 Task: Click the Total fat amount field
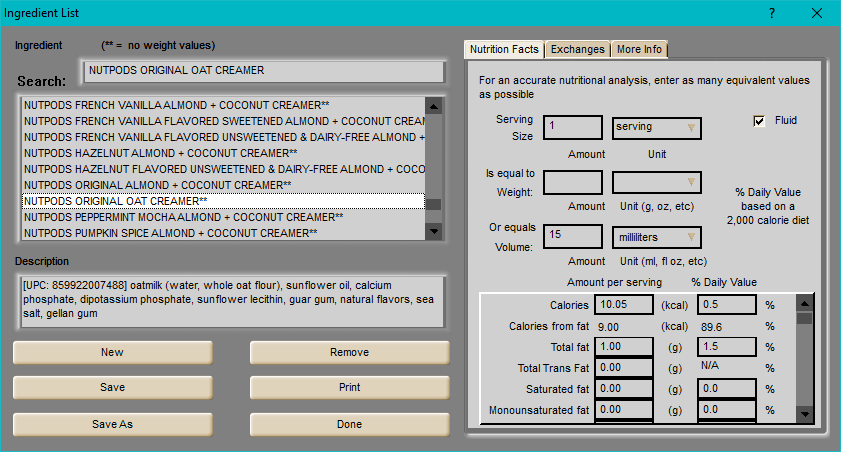(624, 347)
